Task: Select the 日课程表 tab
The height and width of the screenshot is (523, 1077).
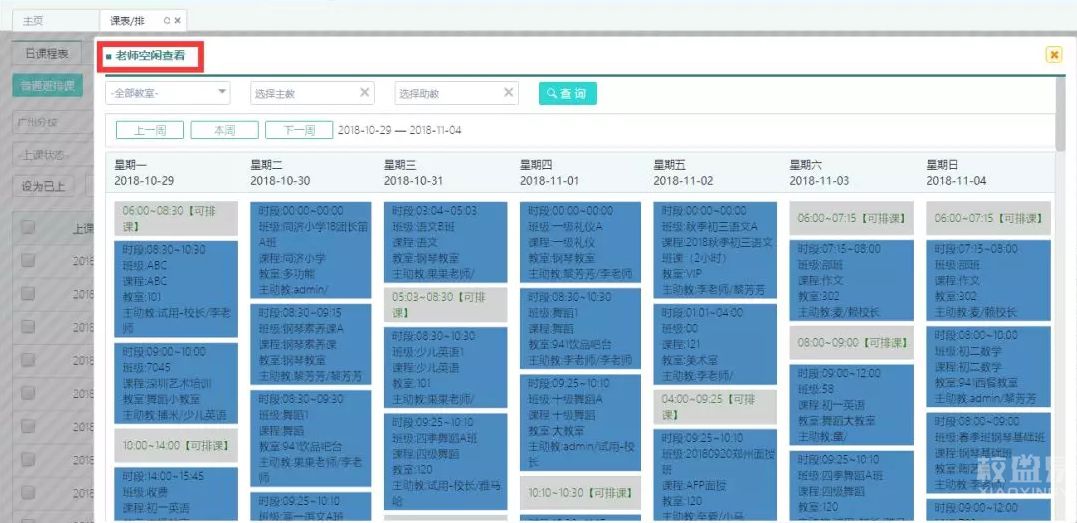Action: (46, 54)
